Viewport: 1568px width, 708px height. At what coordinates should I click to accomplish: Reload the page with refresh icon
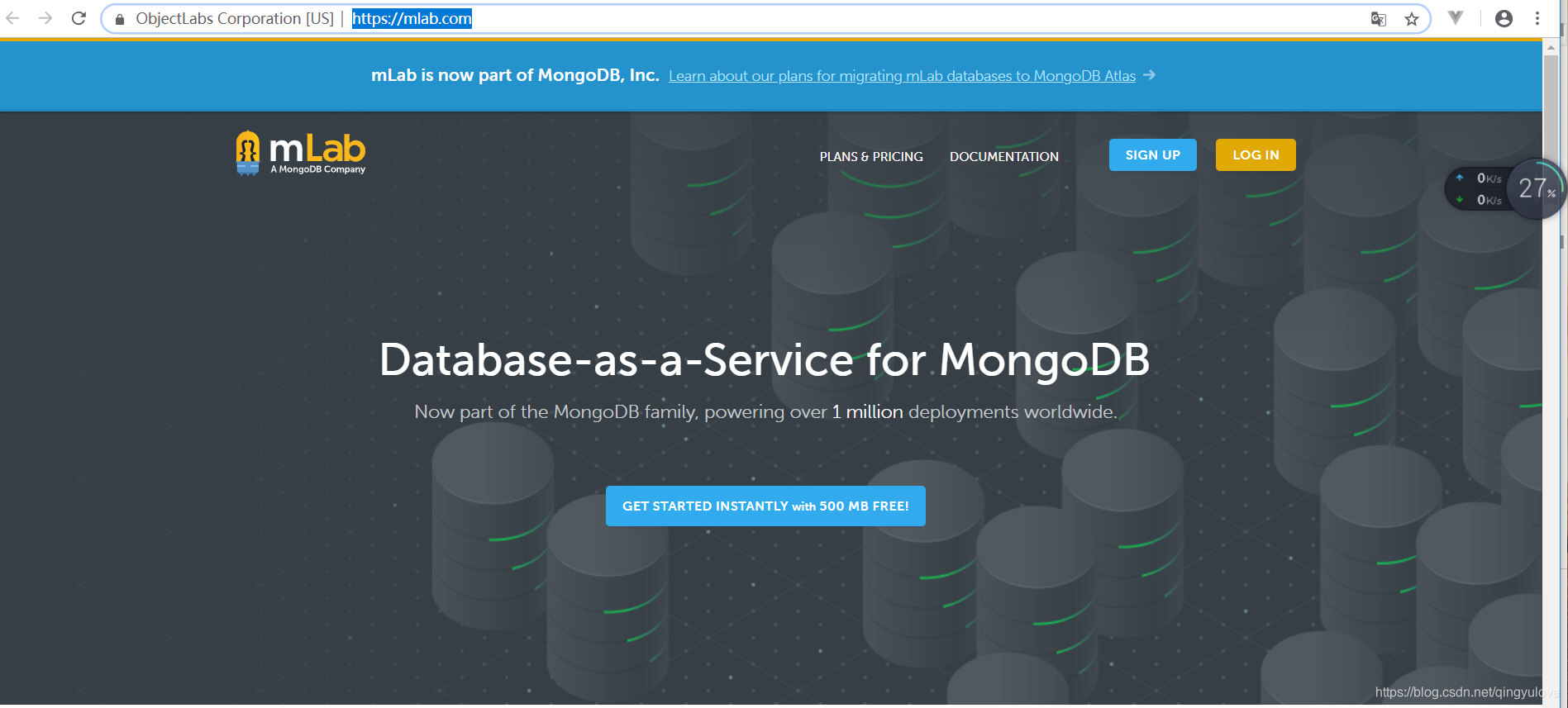79,18
